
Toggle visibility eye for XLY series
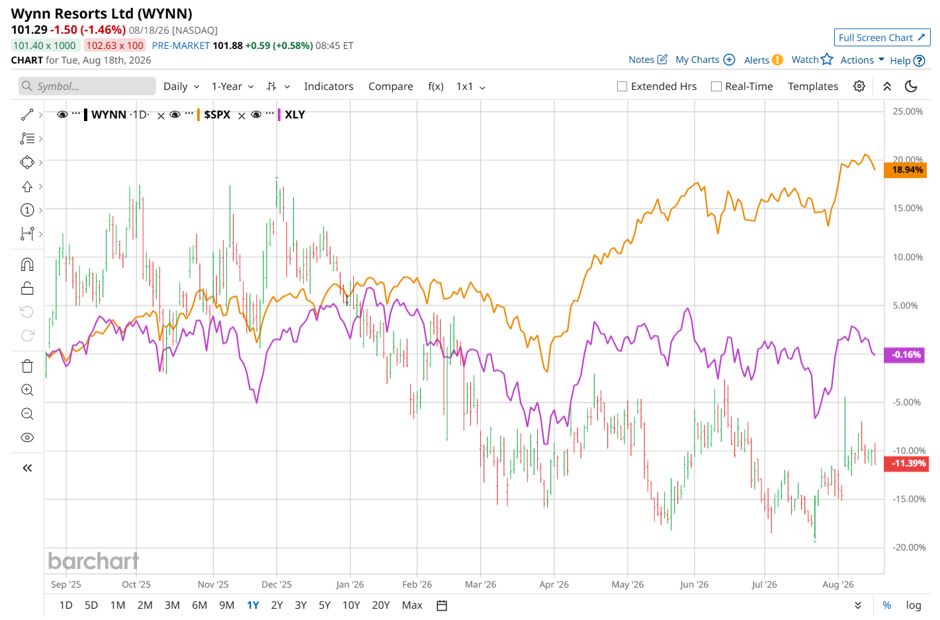pyautogui.click(x=256, y=115)
